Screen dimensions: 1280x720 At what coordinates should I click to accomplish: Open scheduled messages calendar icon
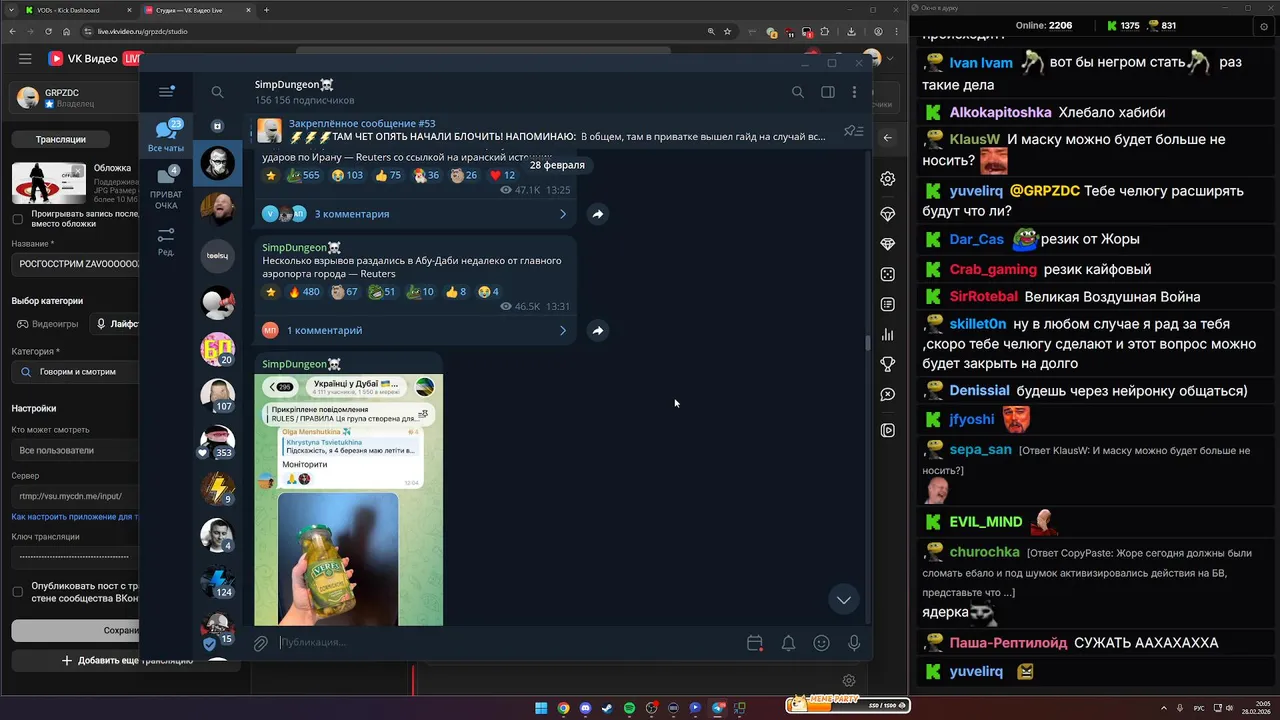coord(755,643)
